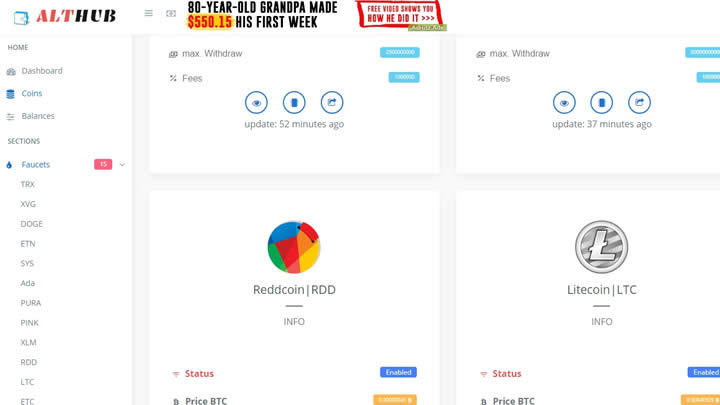Open the TRX faucet link
This screenshot has height=405, width=720.
[x=28, y=184]
